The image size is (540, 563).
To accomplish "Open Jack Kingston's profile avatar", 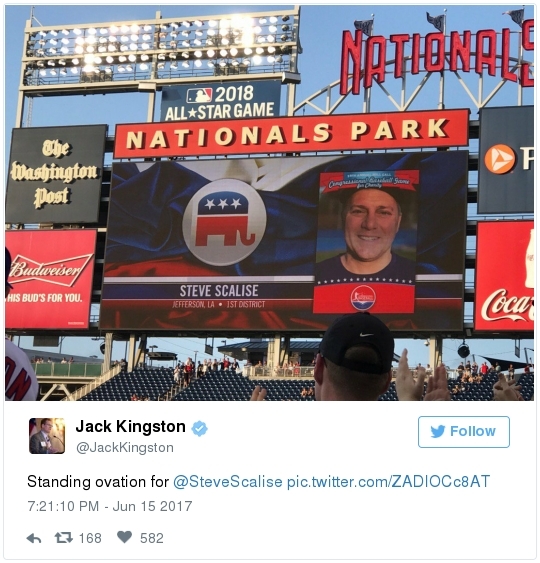I will 47,436.
